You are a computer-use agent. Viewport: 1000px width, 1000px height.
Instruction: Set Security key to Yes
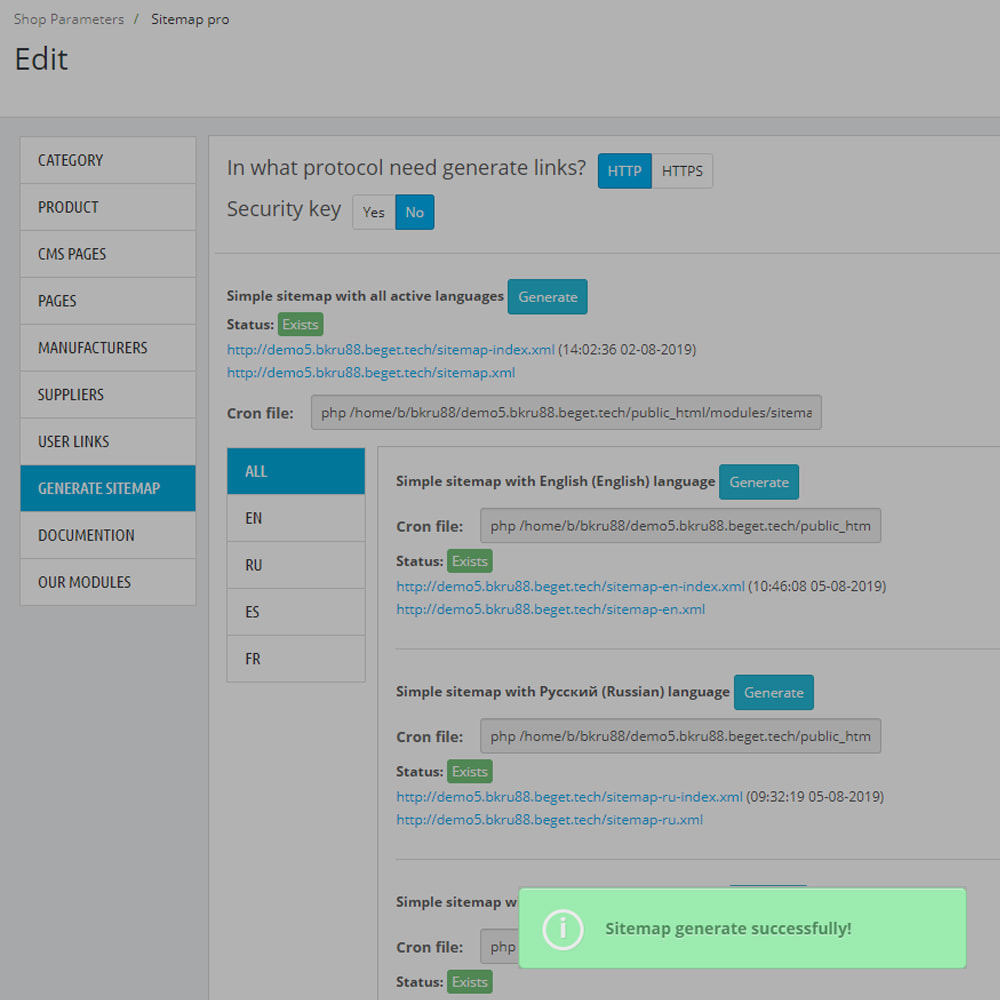[374, 212]
